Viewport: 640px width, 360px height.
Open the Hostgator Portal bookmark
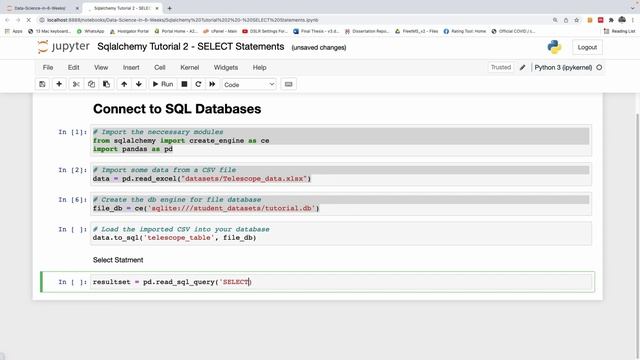click(129, 31)
